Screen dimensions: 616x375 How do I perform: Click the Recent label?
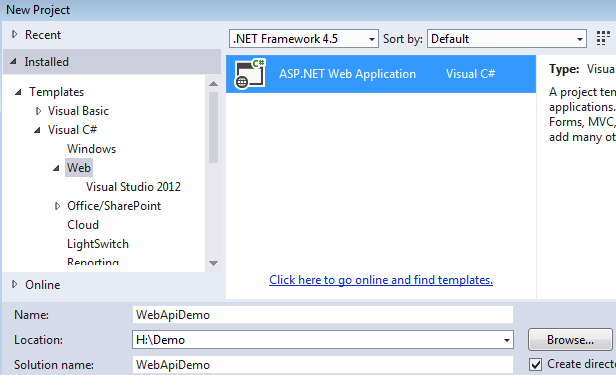pos(43,35)
